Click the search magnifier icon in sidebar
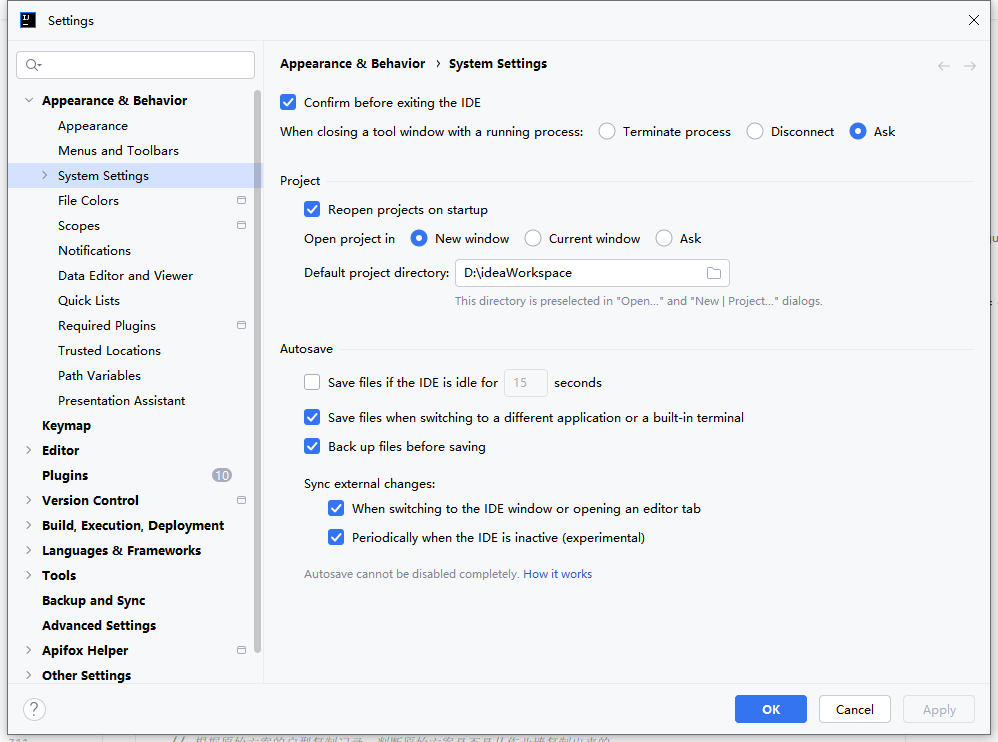The image size is (998, 742). (32, 65)
